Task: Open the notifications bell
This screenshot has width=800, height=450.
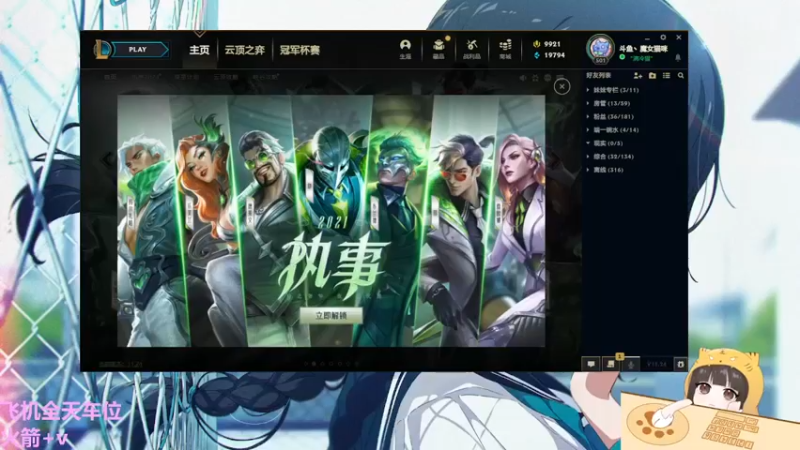Action: pyautogui.click(x=678, y=58)
